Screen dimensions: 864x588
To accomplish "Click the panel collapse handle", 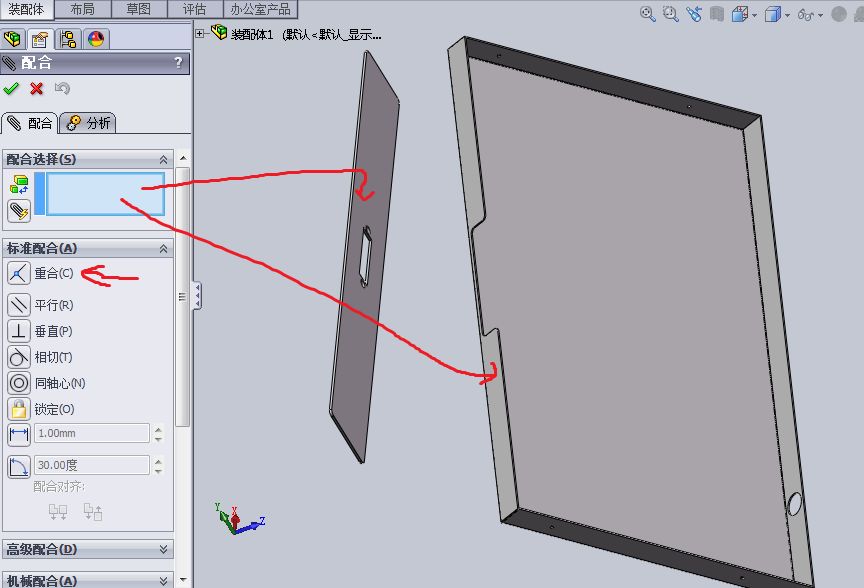I will (x=197, y=295).
